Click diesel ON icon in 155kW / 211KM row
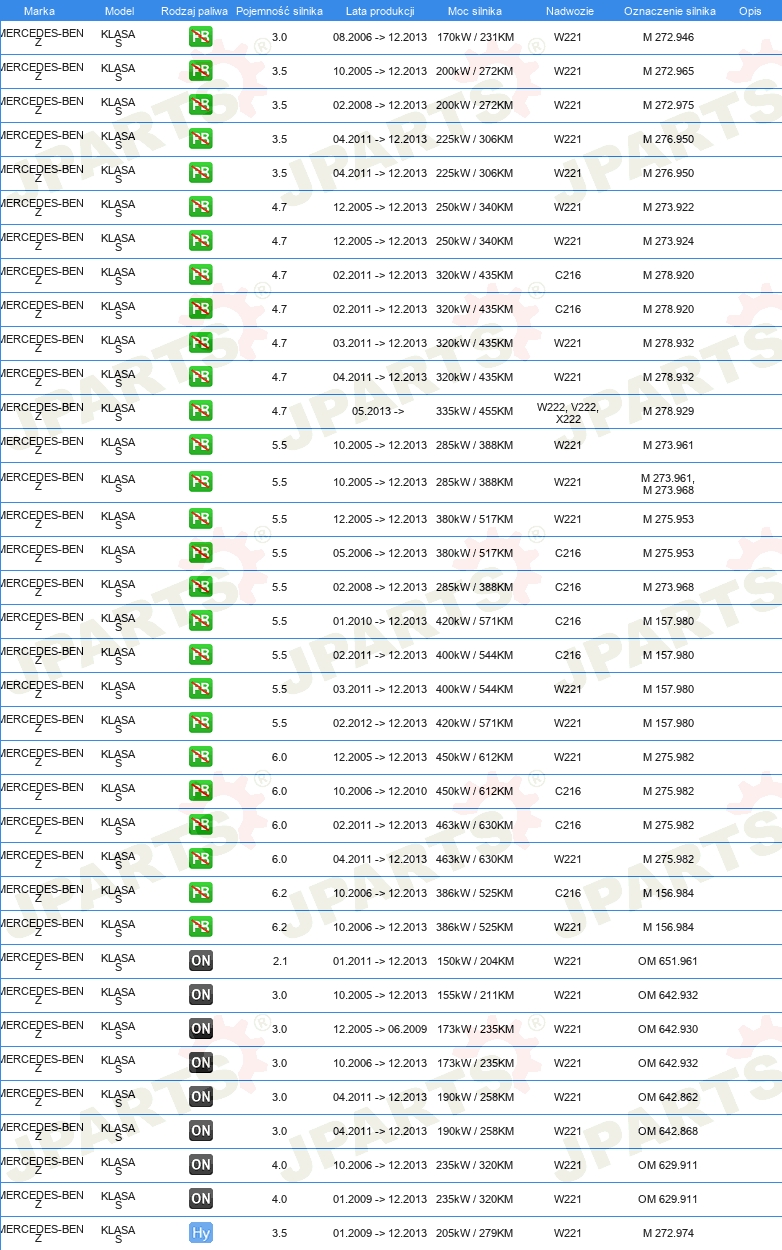 click(200, 996)
